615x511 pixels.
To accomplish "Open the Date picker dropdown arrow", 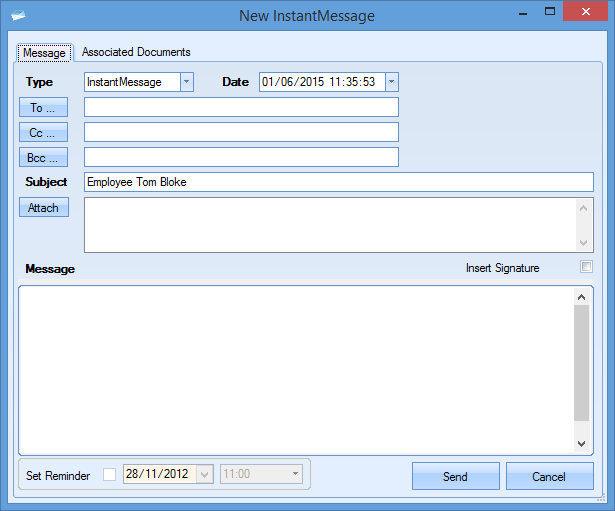I will (x=391, y=82).
